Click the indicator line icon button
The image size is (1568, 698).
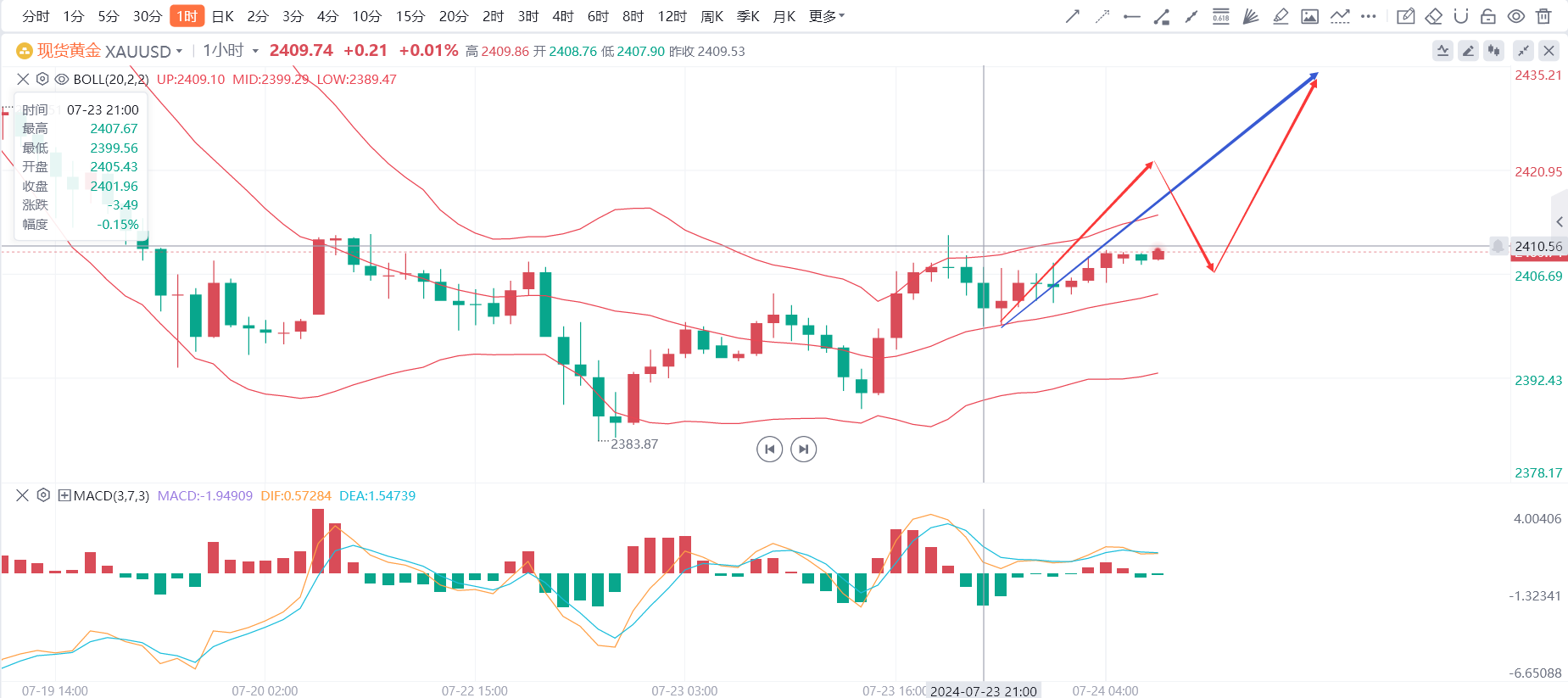[1442, 51]
